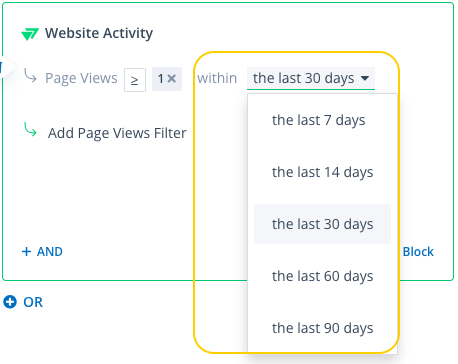This screenshot has height=364, width=458.
Task: Click the blue plus circle icon beside OR
Action: coord(10,302)
